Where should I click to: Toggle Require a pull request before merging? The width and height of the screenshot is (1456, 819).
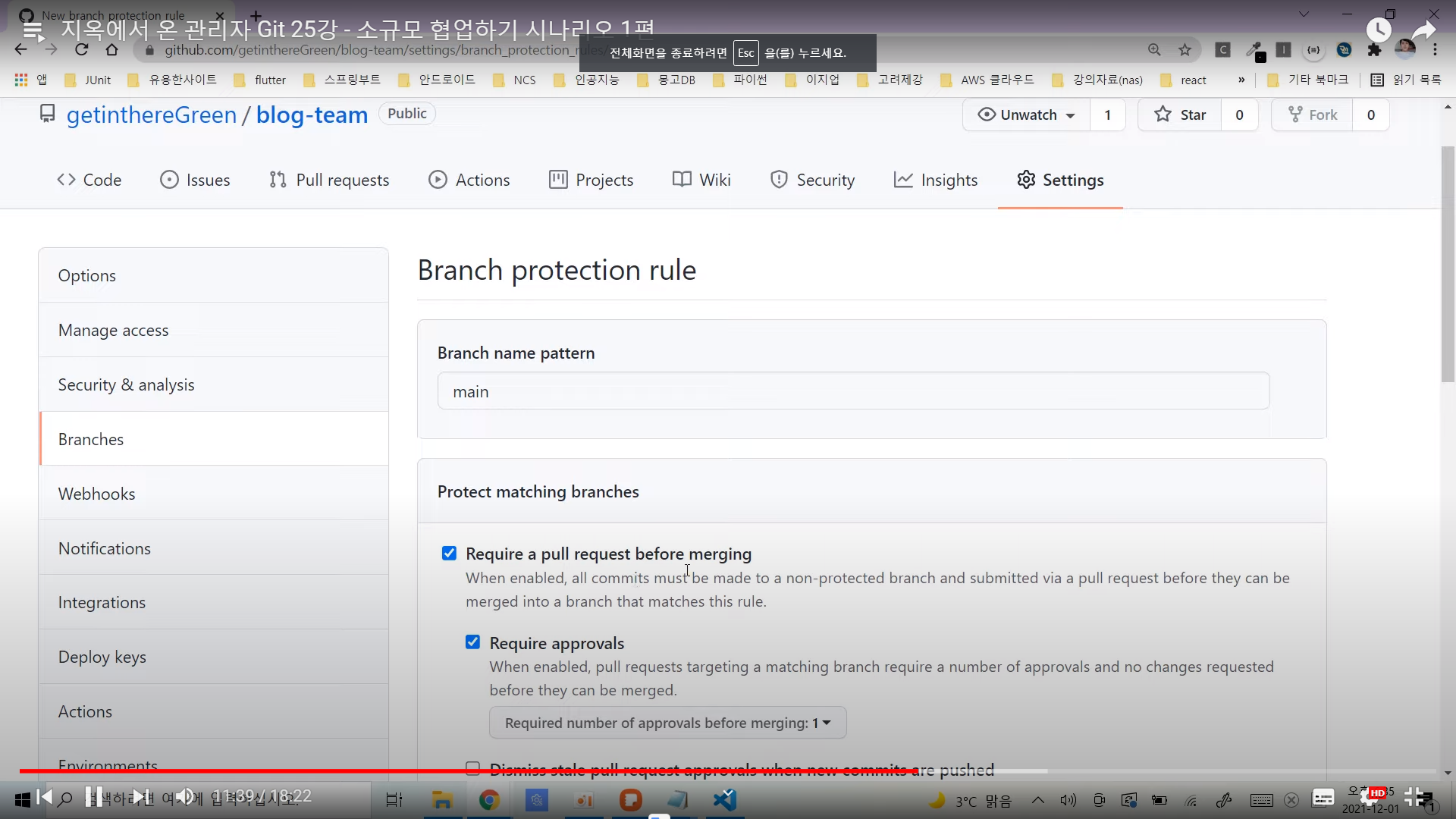click(x=449, y=553)
